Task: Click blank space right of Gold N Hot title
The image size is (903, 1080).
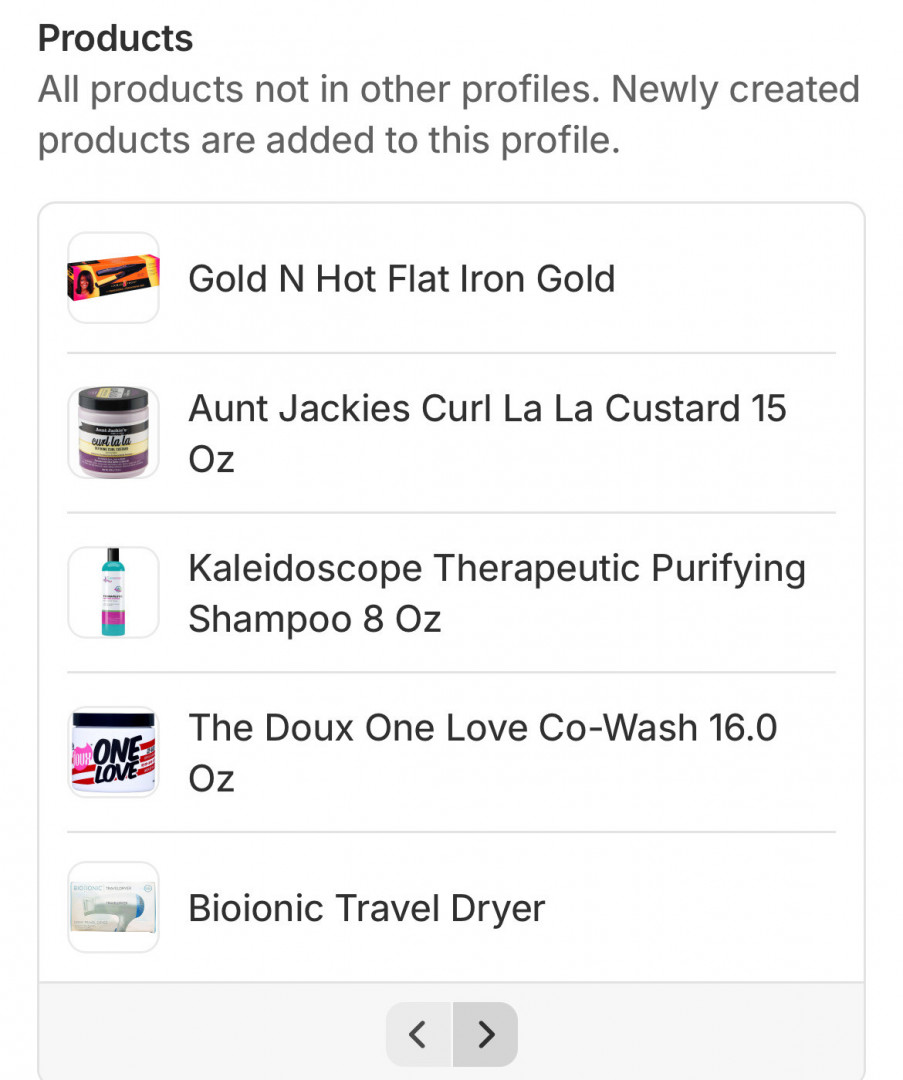Action: click(730, 278)
